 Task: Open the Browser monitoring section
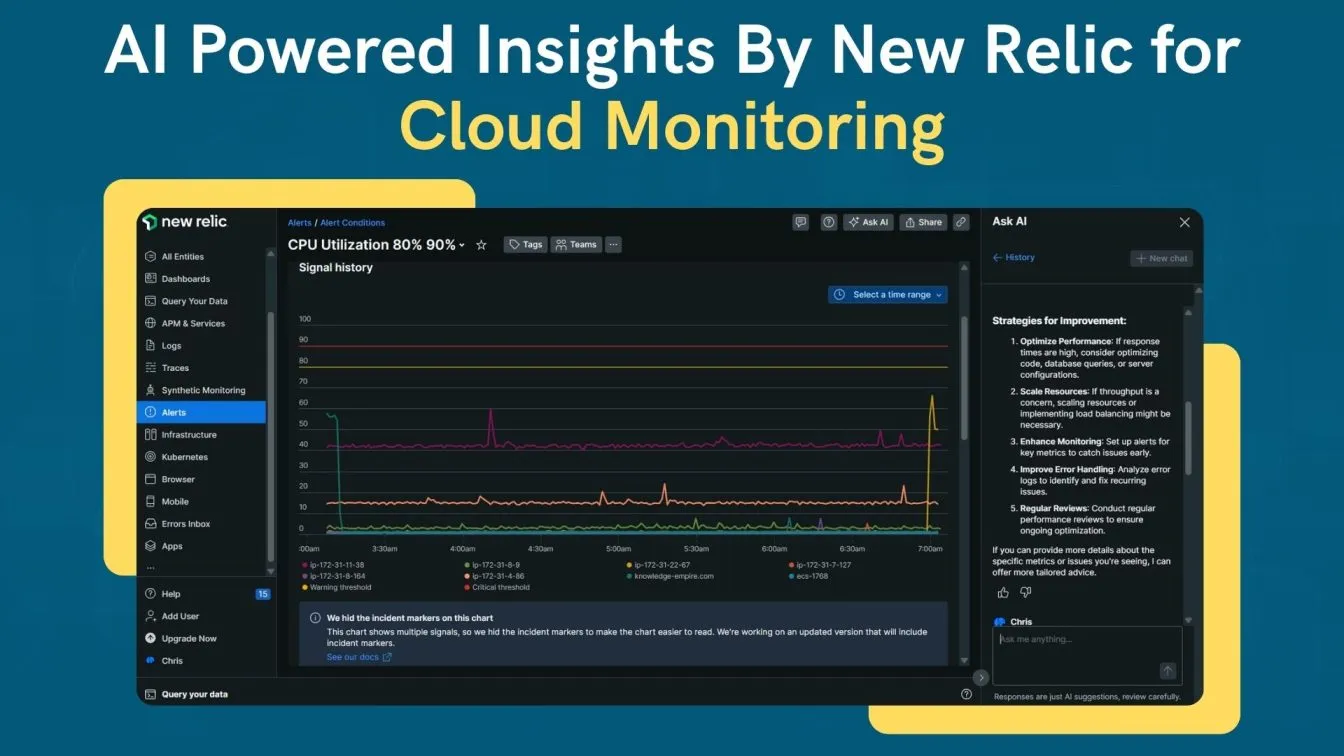170,479
